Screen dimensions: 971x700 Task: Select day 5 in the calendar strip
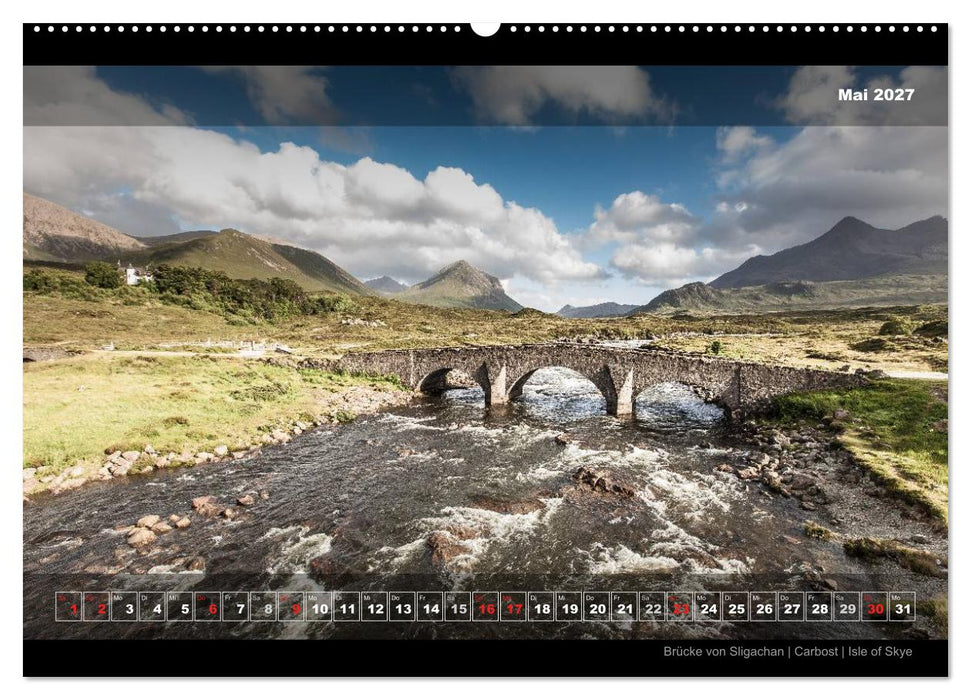(180, 606)
